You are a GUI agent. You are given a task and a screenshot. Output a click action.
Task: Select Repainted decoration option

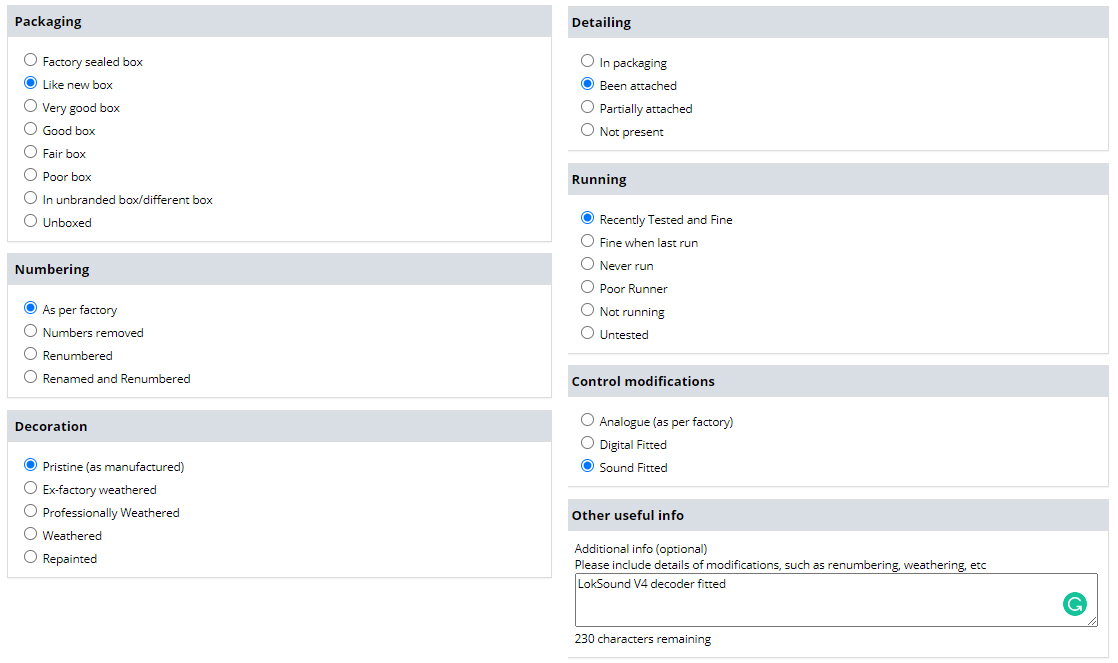(x=31, y=558)
